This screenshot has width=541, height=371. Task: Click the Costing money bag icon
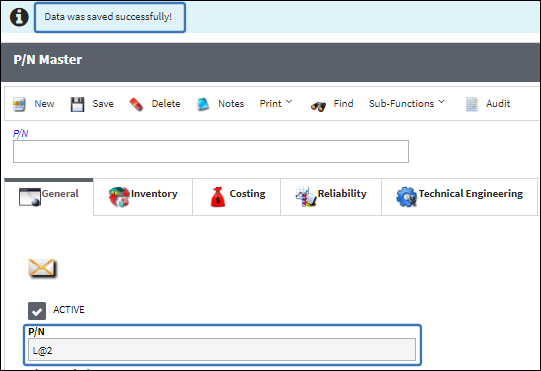[218, 197]
